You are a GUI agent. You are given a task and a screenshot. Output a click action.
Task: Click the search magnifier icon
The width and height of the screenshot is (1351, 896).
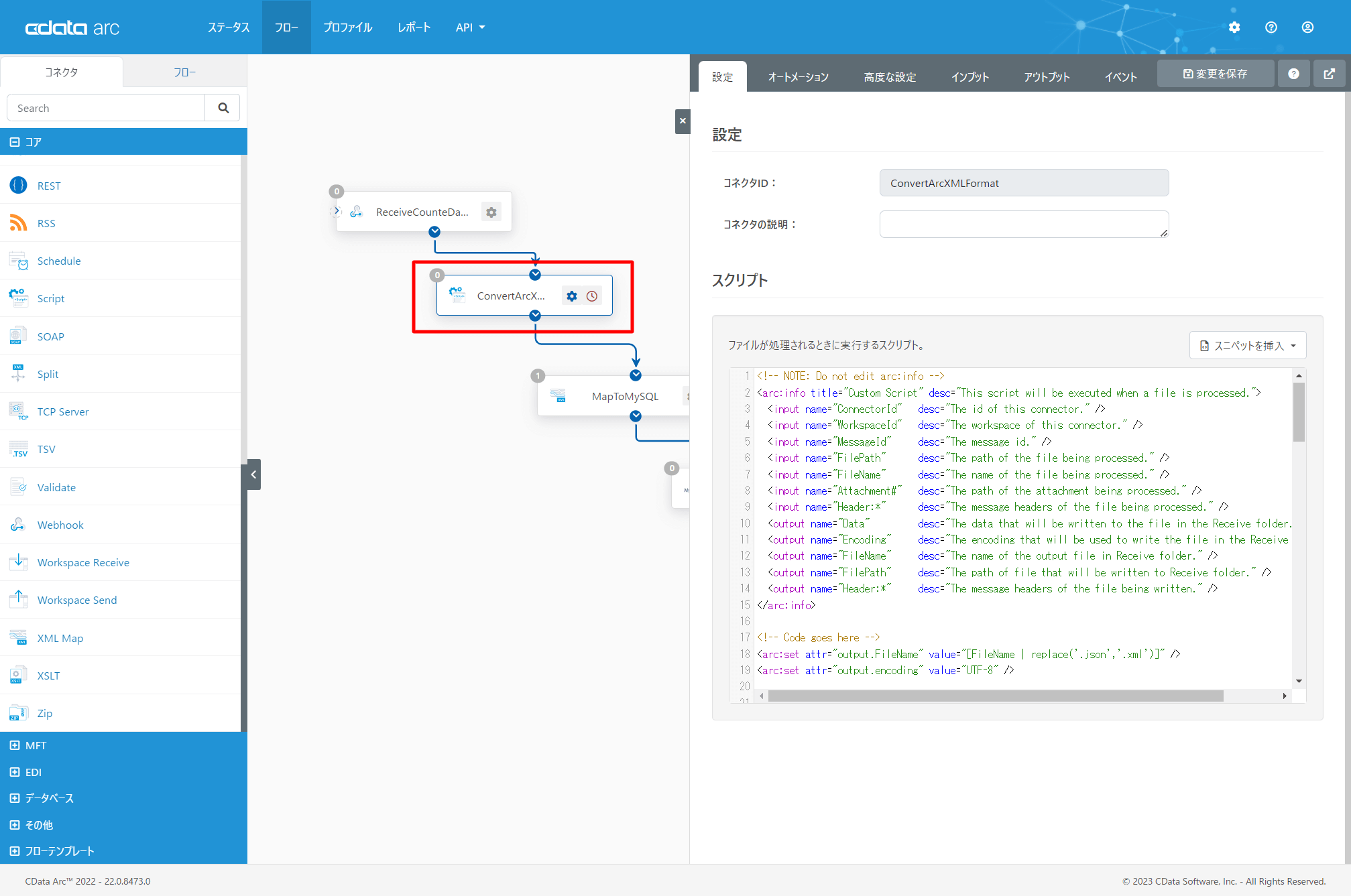[223, 108]
